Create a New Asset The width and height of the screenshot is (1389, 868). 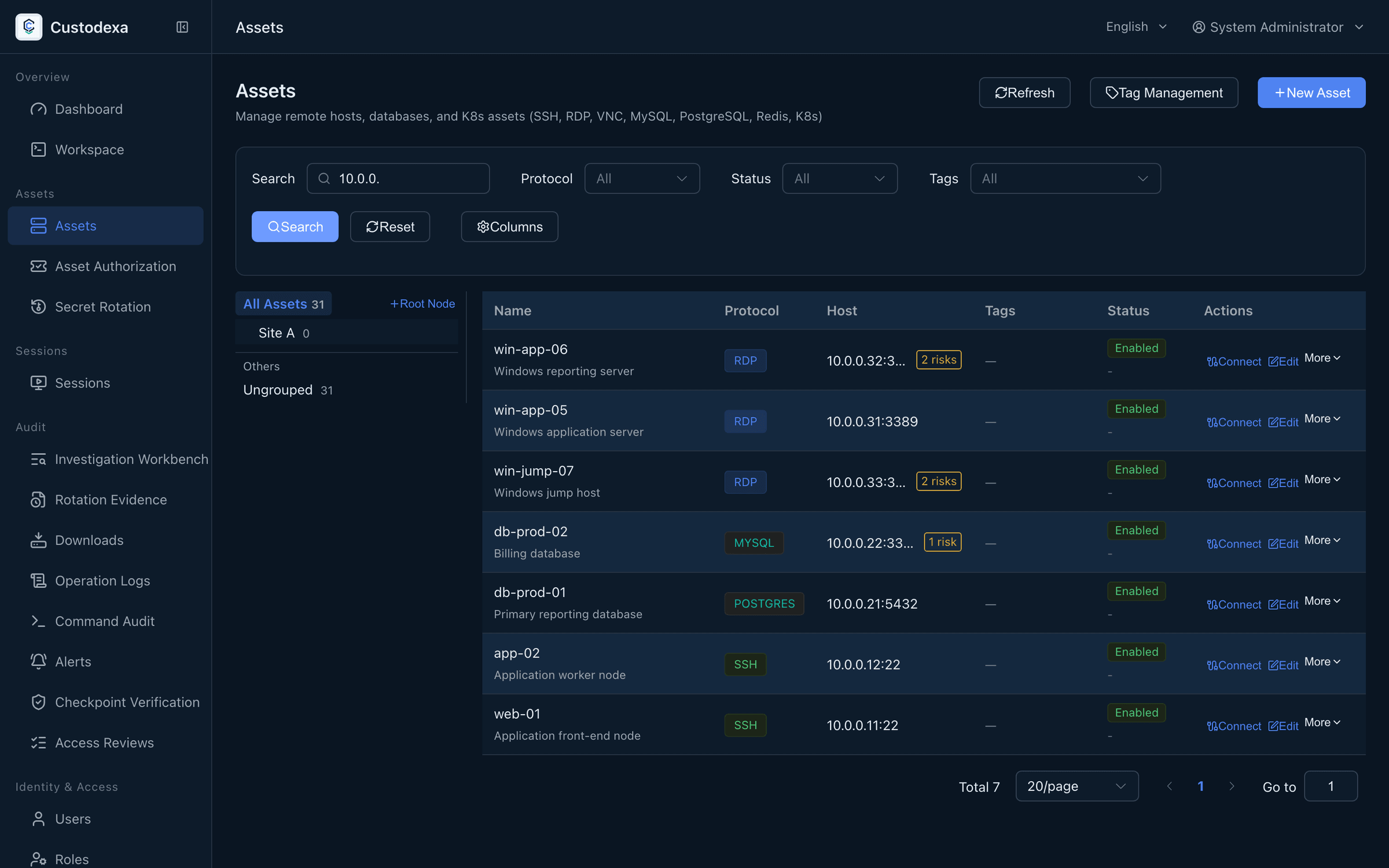1311,93
